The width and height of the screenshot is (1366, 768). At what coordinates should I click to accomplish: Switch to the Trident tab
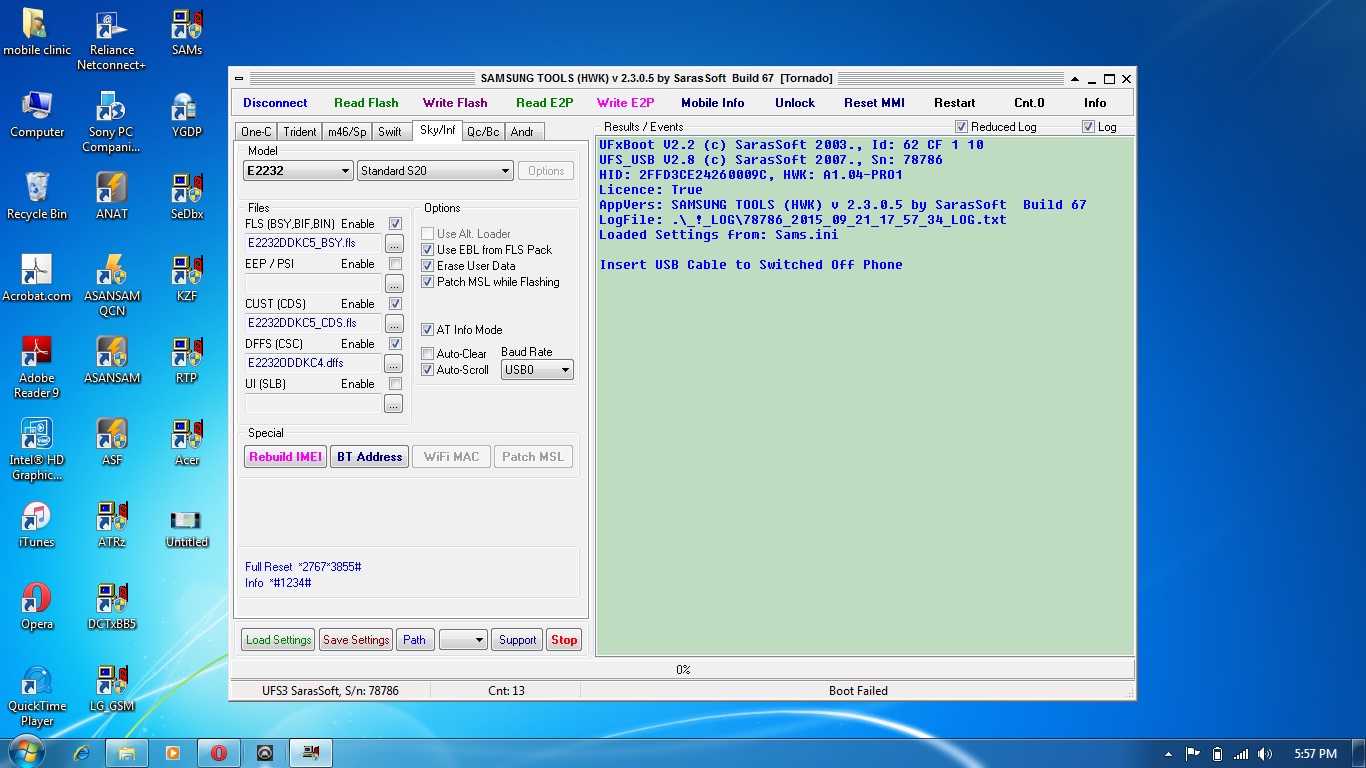pos(299,132)
